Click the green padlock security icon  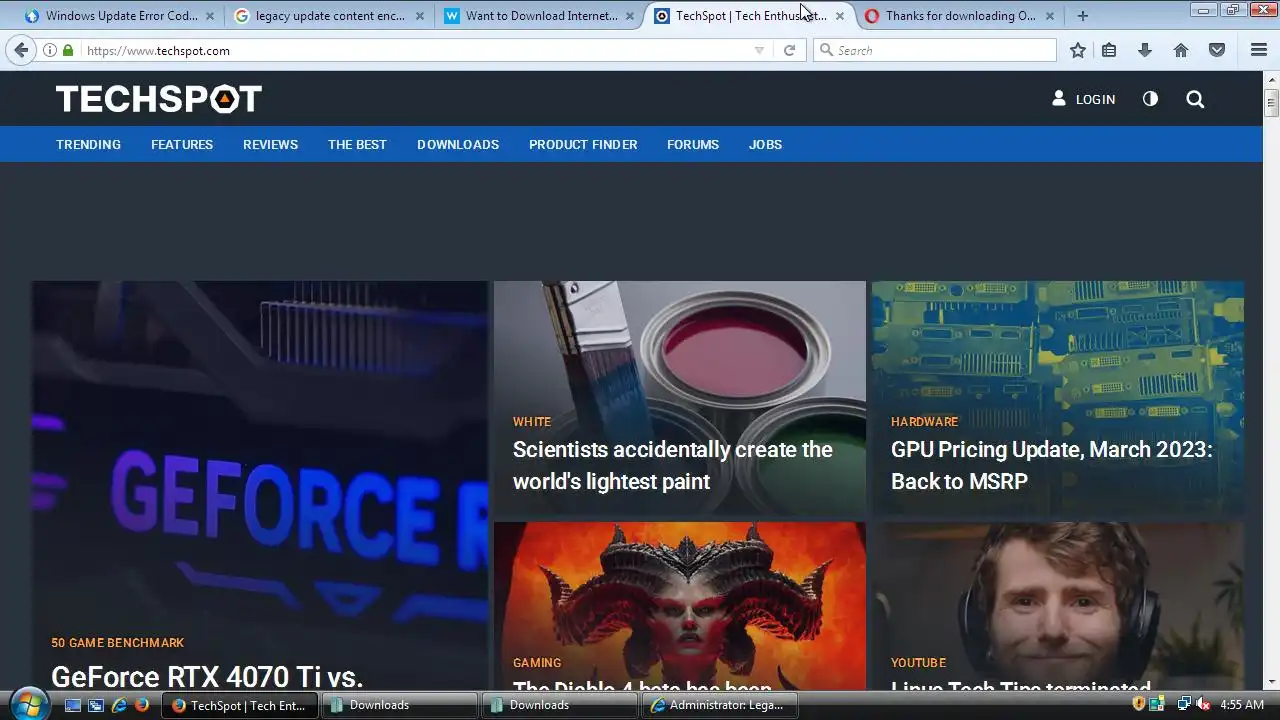(x=68, y=50)
